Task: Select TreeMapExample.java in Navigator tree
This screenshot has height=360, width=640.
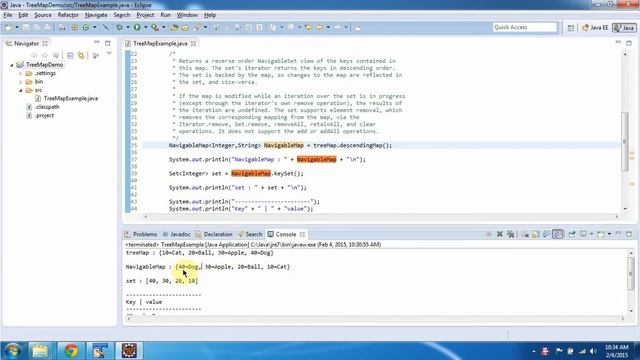Action: pos(71,98)
